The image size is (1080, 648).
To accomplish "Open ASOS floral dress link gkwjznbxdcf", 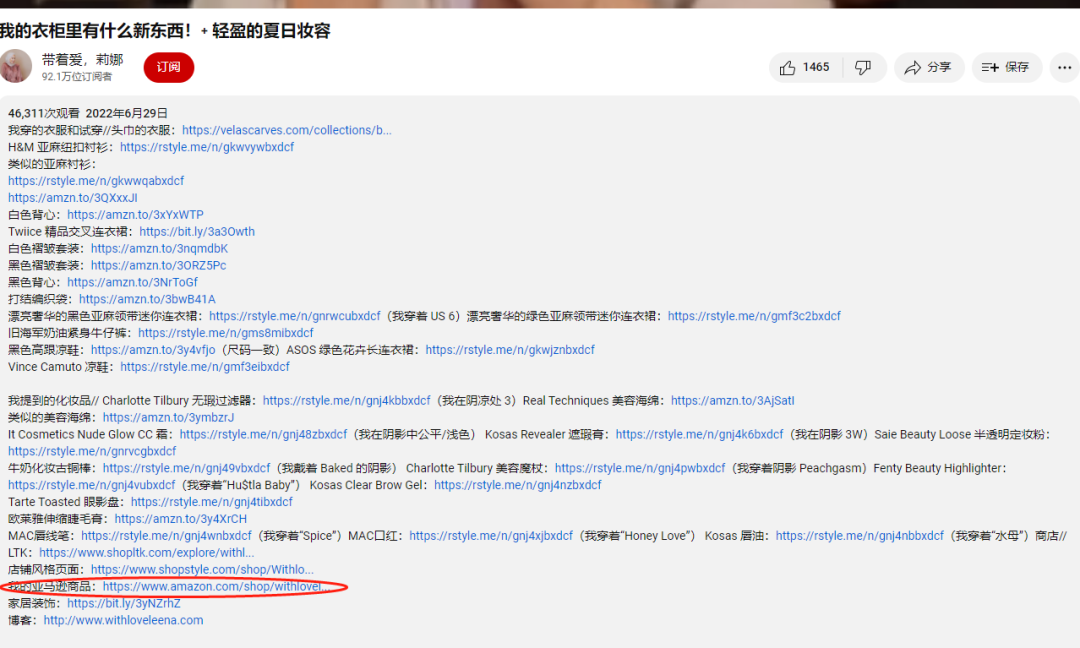I will (510, 349).
